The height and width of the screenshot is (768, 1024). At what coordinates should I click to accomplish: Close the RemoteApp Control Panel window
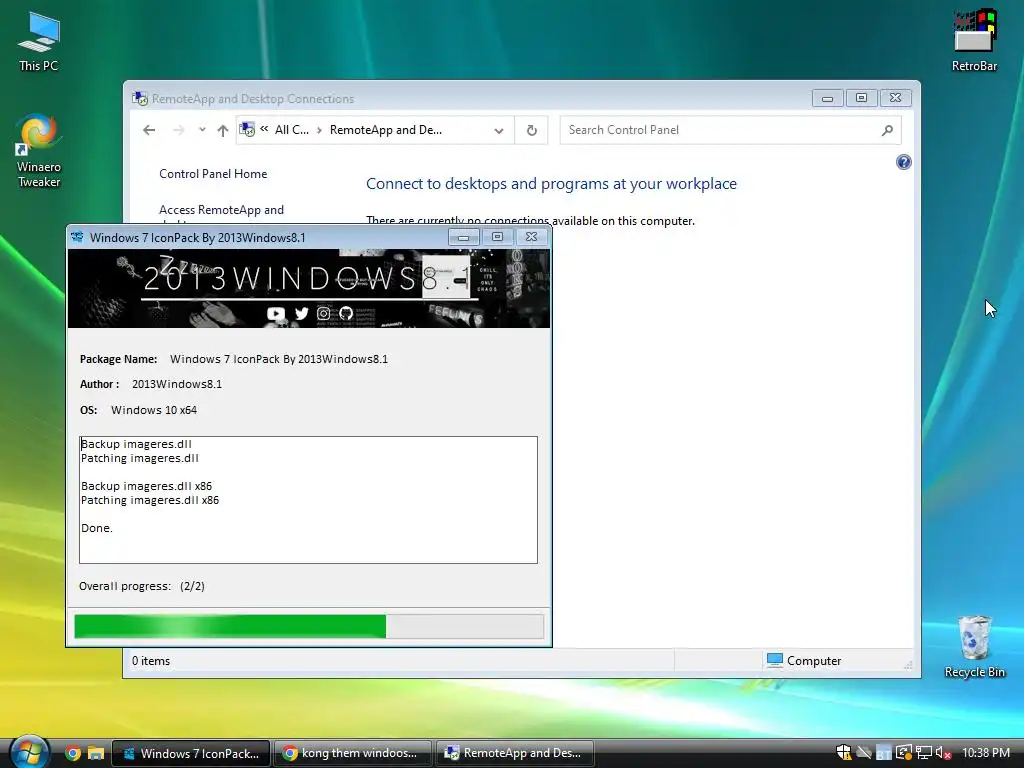point(895,98)
